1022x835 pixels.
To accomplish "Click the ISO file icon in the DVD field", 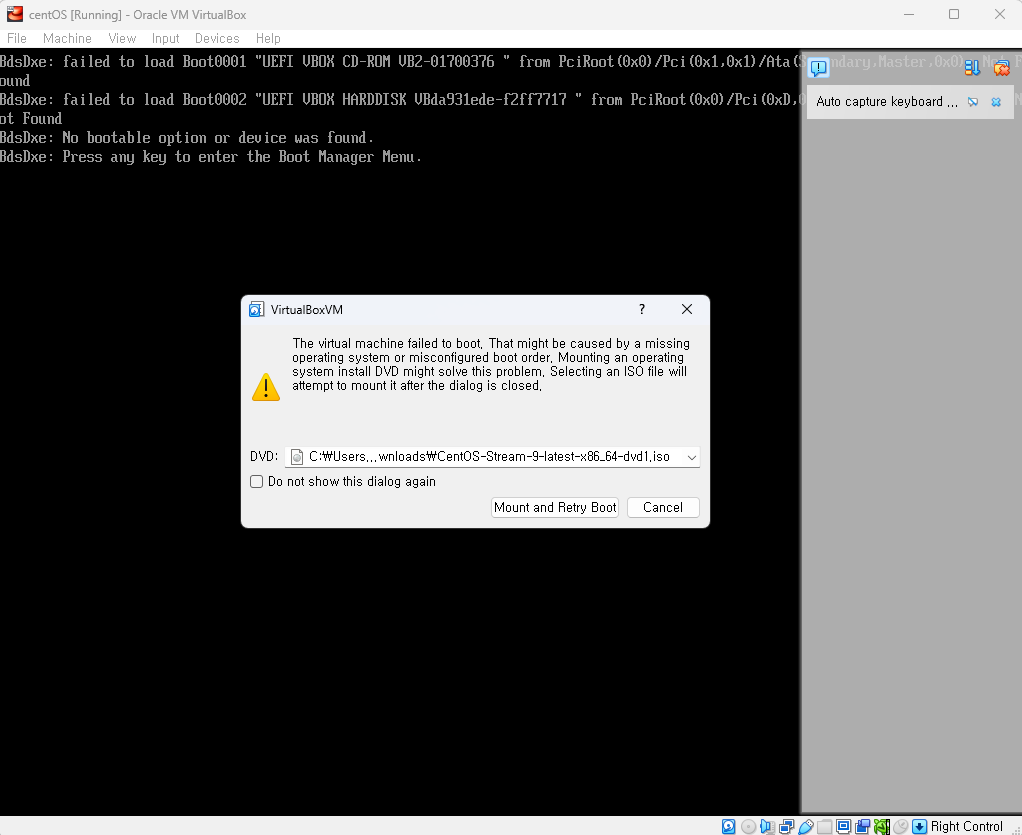I will pos(297,457).
